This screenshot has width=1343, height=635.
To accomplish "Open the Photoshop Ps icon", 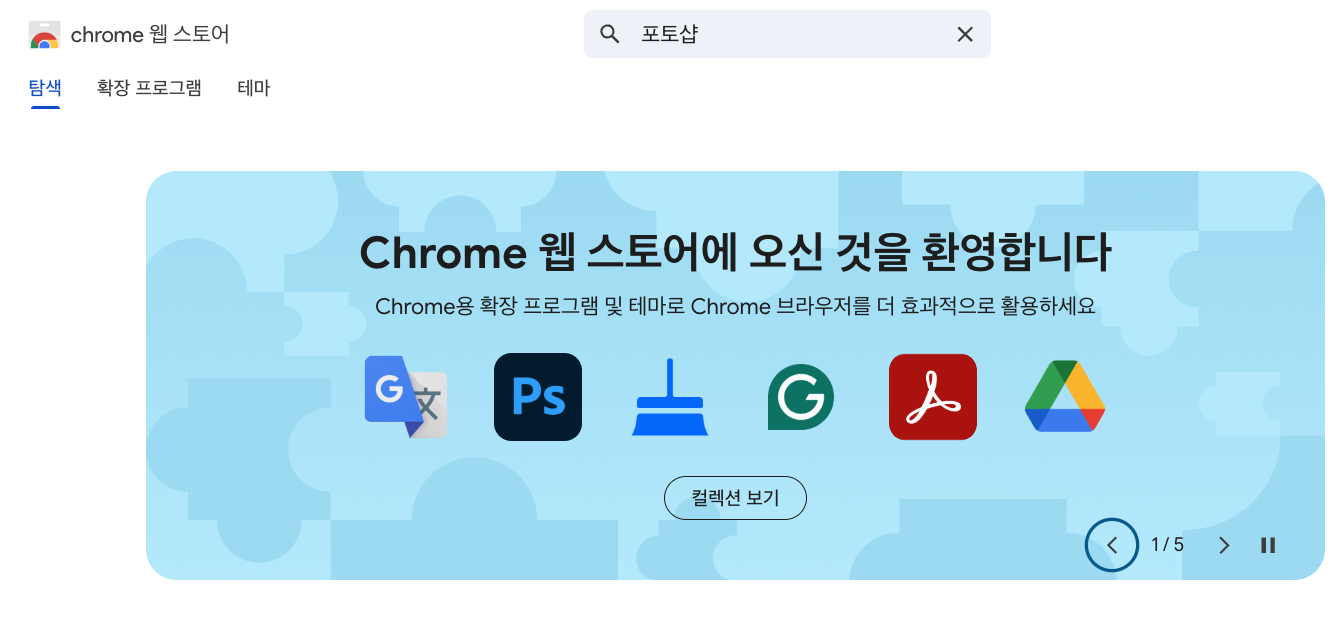I will tap(538, 397).
